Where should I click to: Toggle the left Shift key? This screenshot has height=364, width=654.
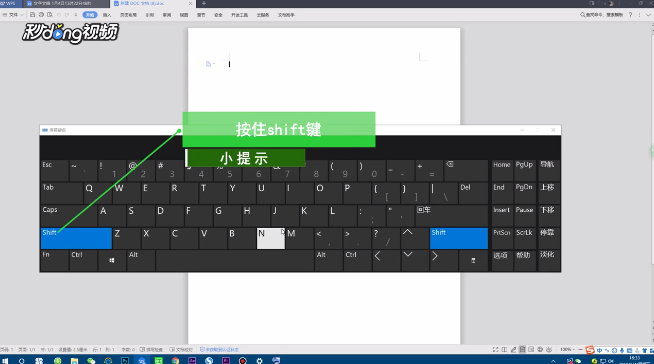coord(76,238)
